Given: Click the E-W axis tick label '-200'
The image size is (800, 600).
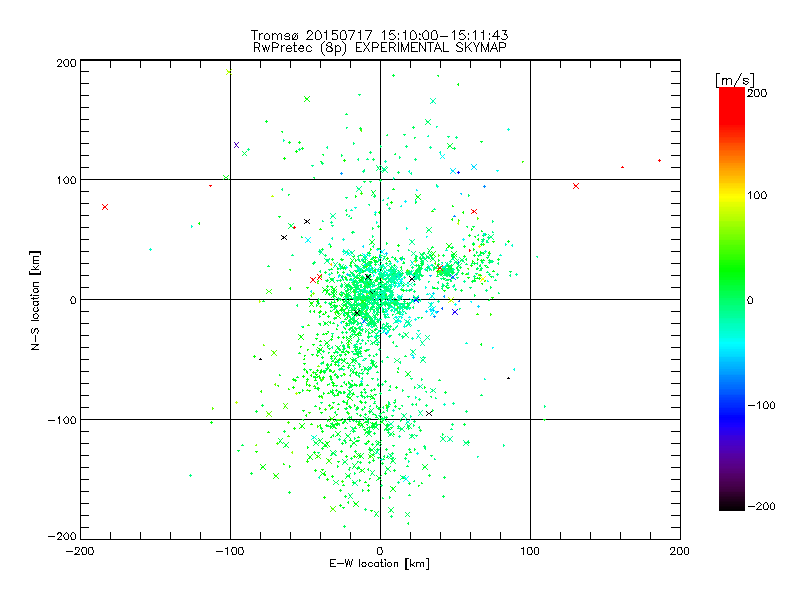Looking at the screenshot, I should pyautogui.click(x=81, y=551).
